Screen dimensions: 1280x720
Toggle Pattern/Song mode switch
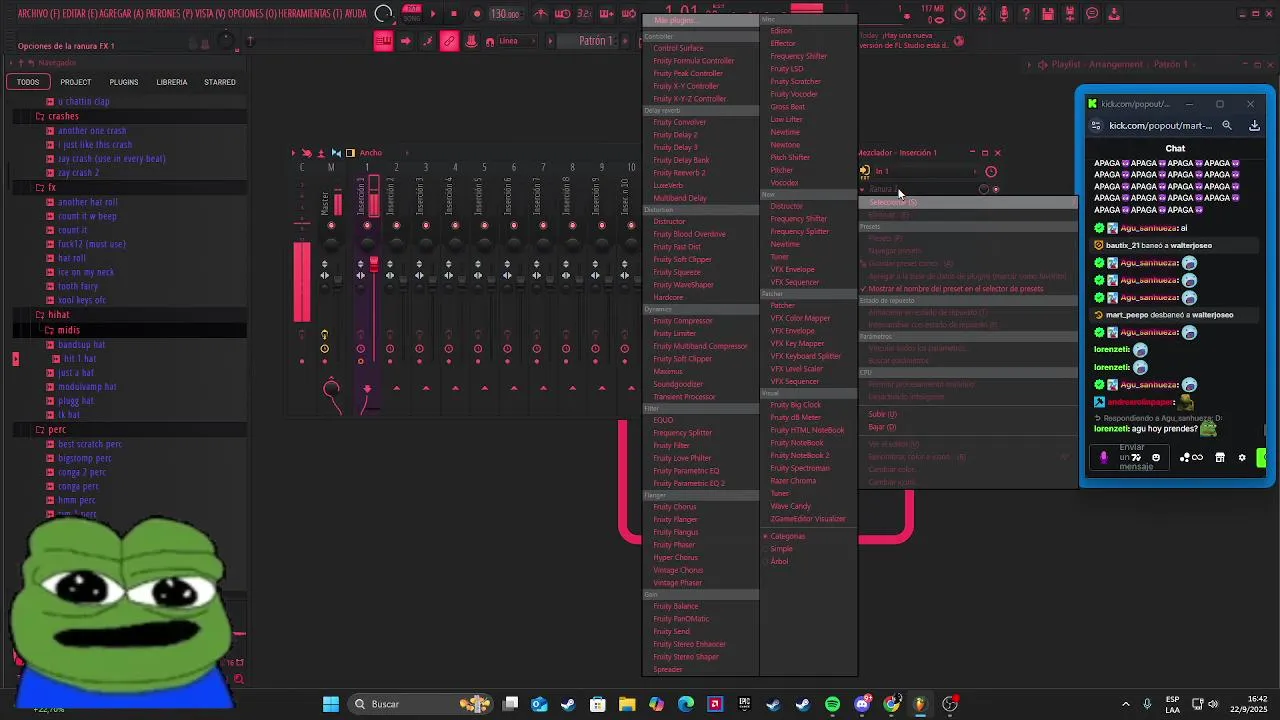[412, 14]
